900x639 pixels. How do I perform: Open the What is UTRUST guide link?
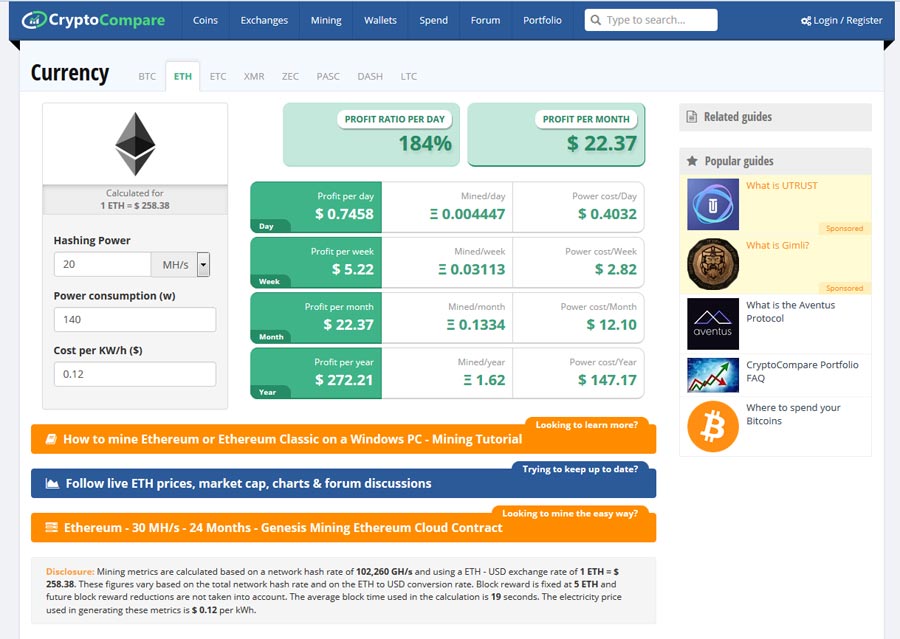(x=781, y=185)
